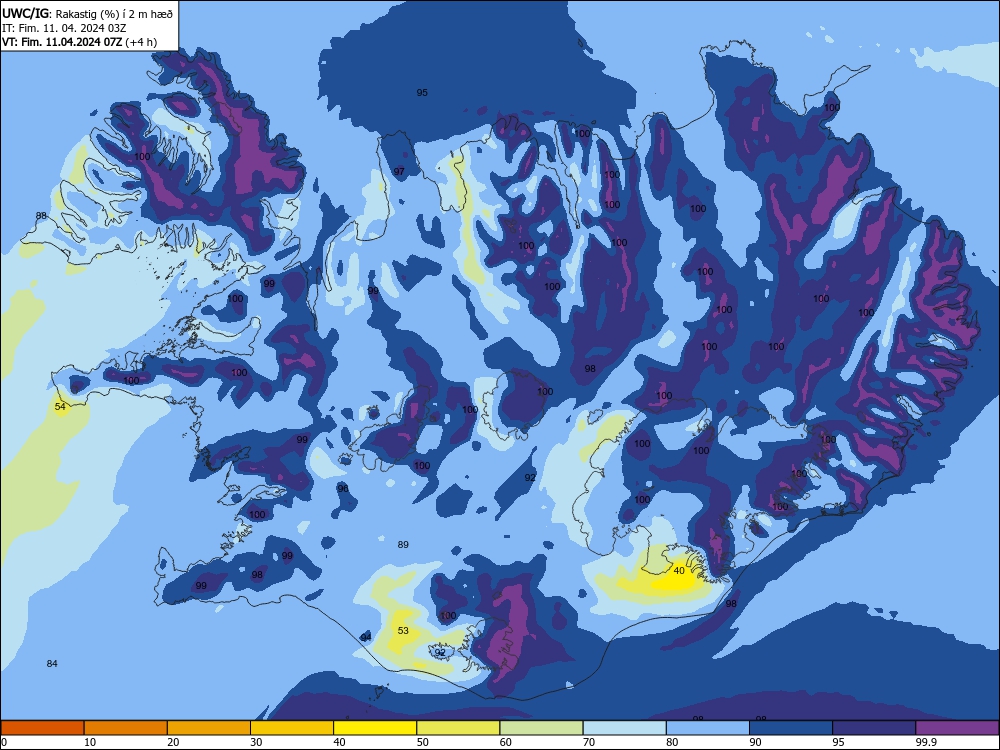Image resolution: width=1000 pixels, height=750 pixels.
Task: Click the map humidity value "97"
Action: (x=399, y=172)
